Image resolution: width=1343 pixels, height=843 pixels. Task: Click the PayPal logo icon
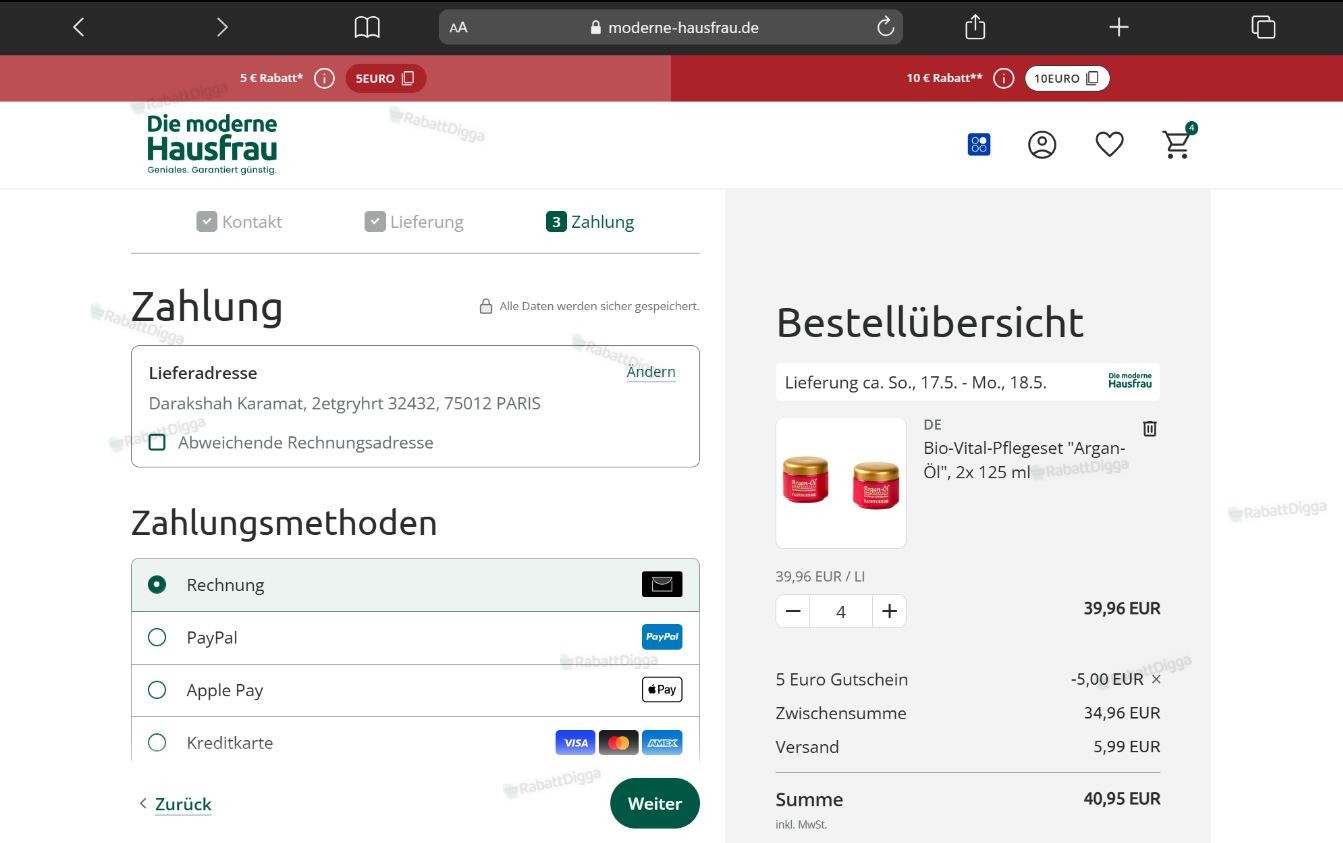(x=662, y=637)
